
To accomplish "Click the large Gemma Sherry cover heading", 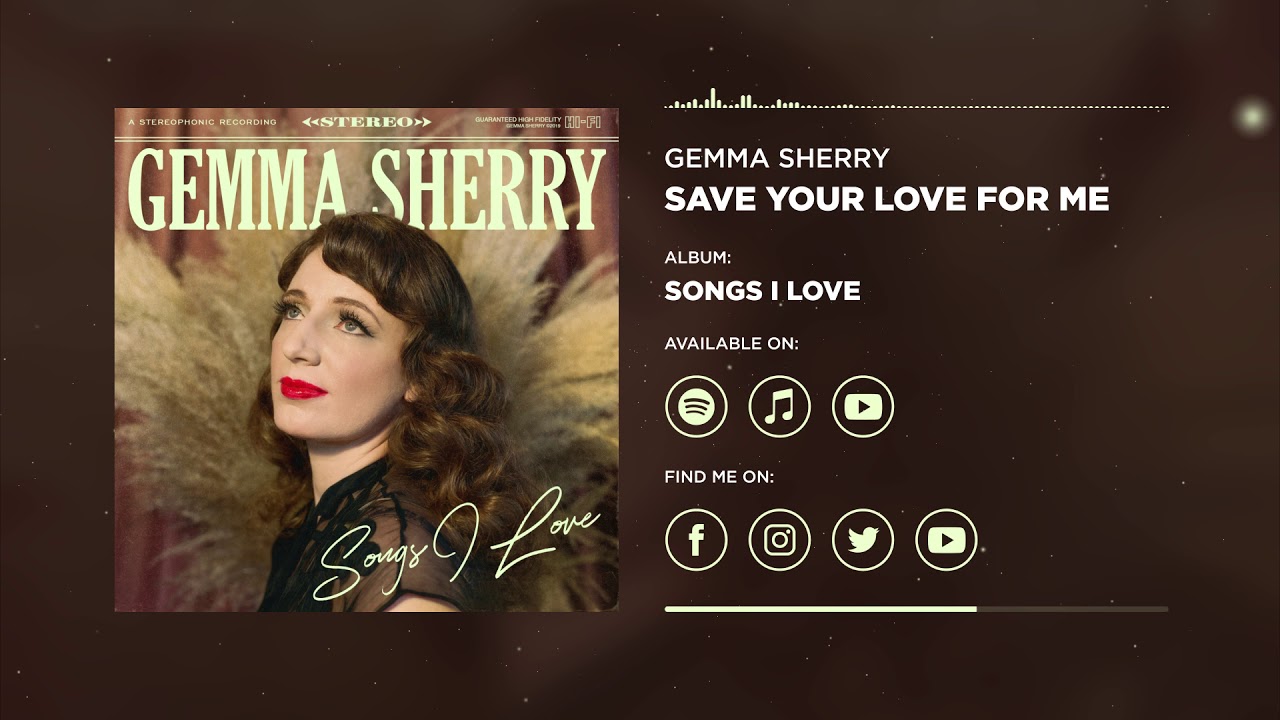I will pos(367,190).
